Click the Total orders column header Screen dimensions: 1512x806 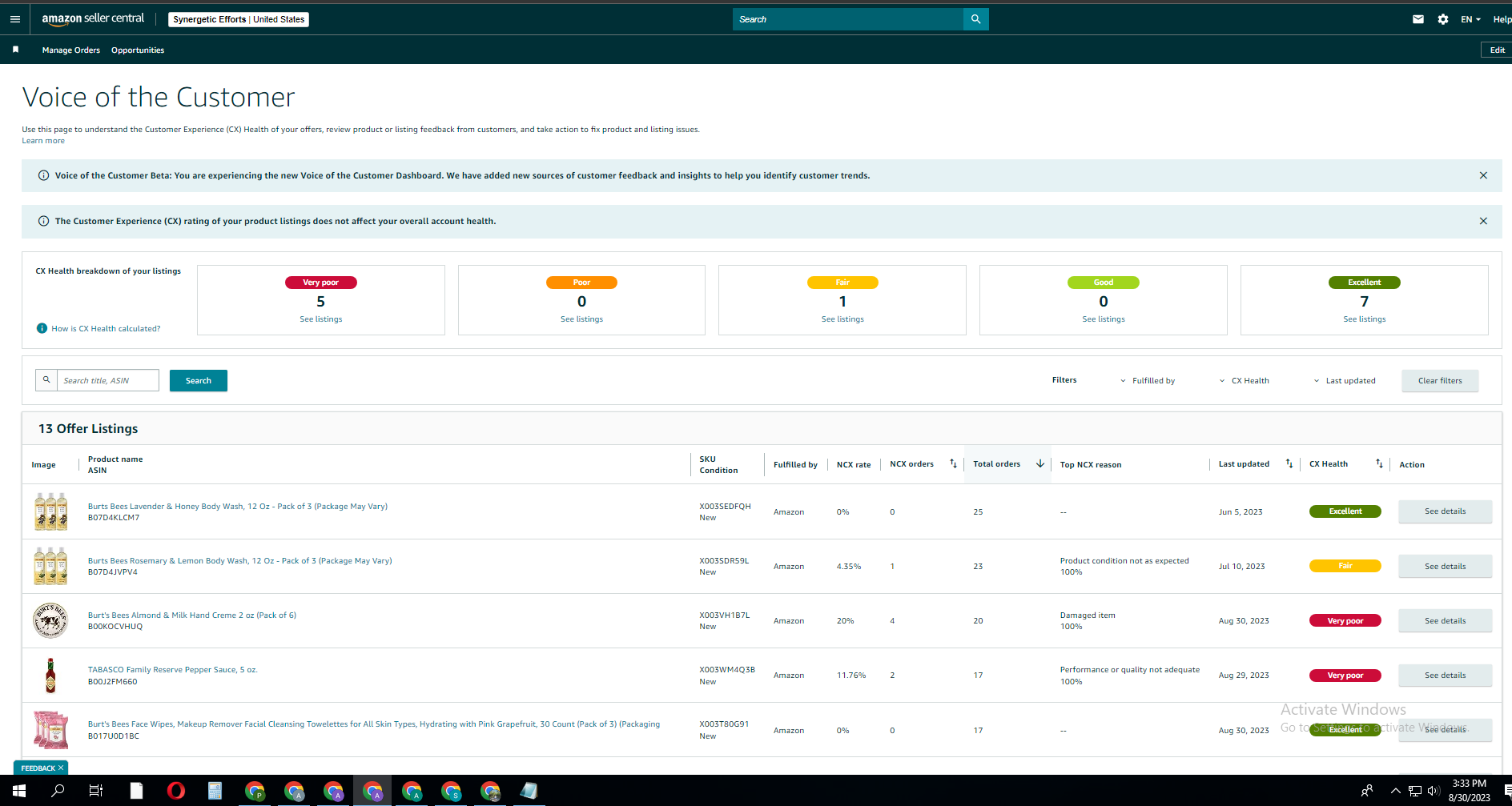(x=996, y=463)
